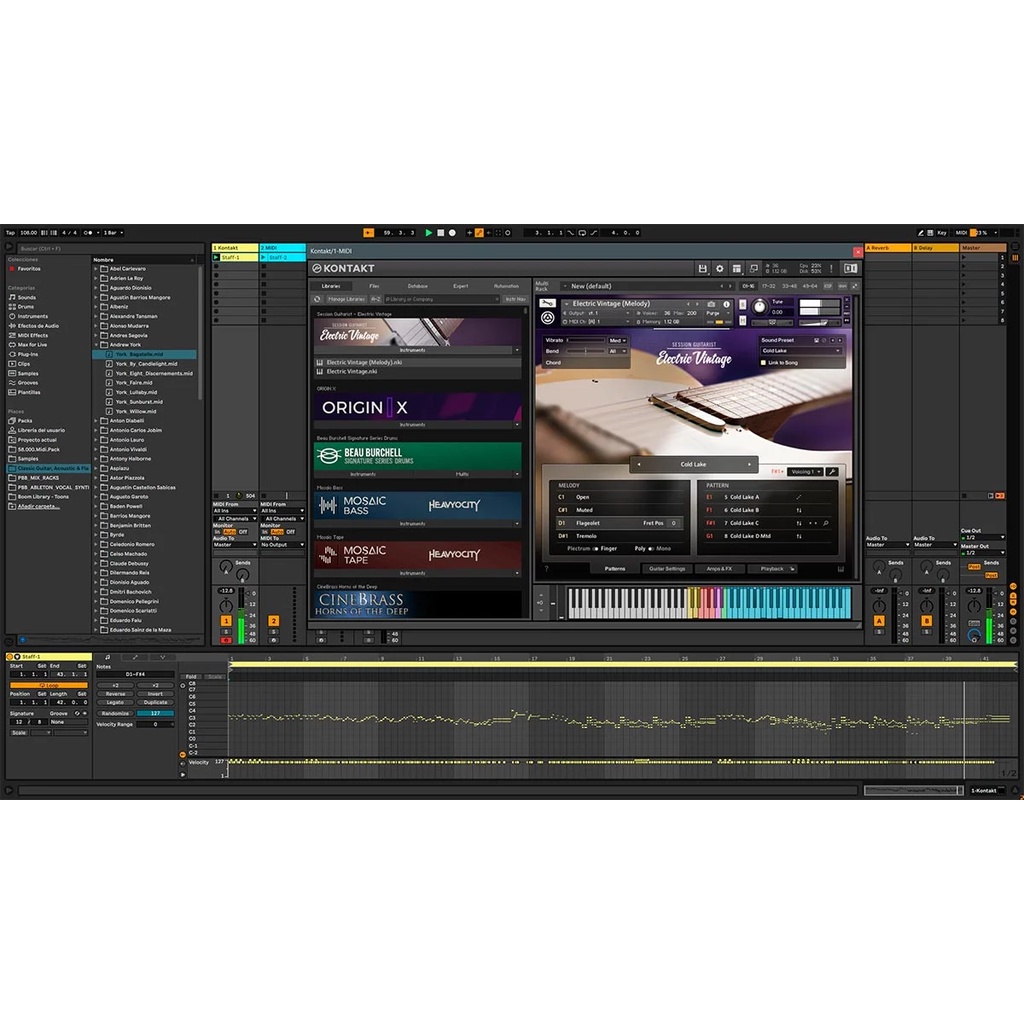This screenshot has height=1024, width=1024.
Task: Open instrument info icon next to camera
Action: (726, 304)
